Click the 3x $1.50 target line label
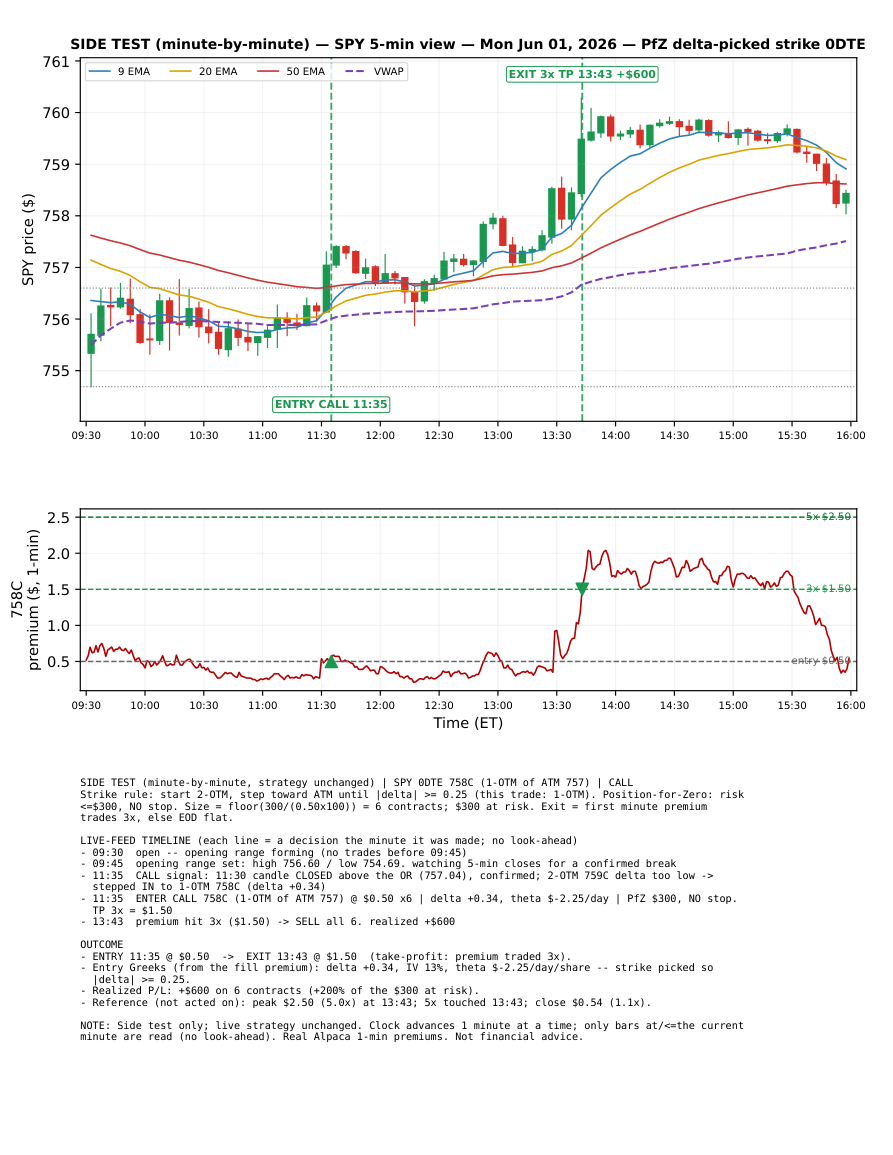 tap(828, 589)
